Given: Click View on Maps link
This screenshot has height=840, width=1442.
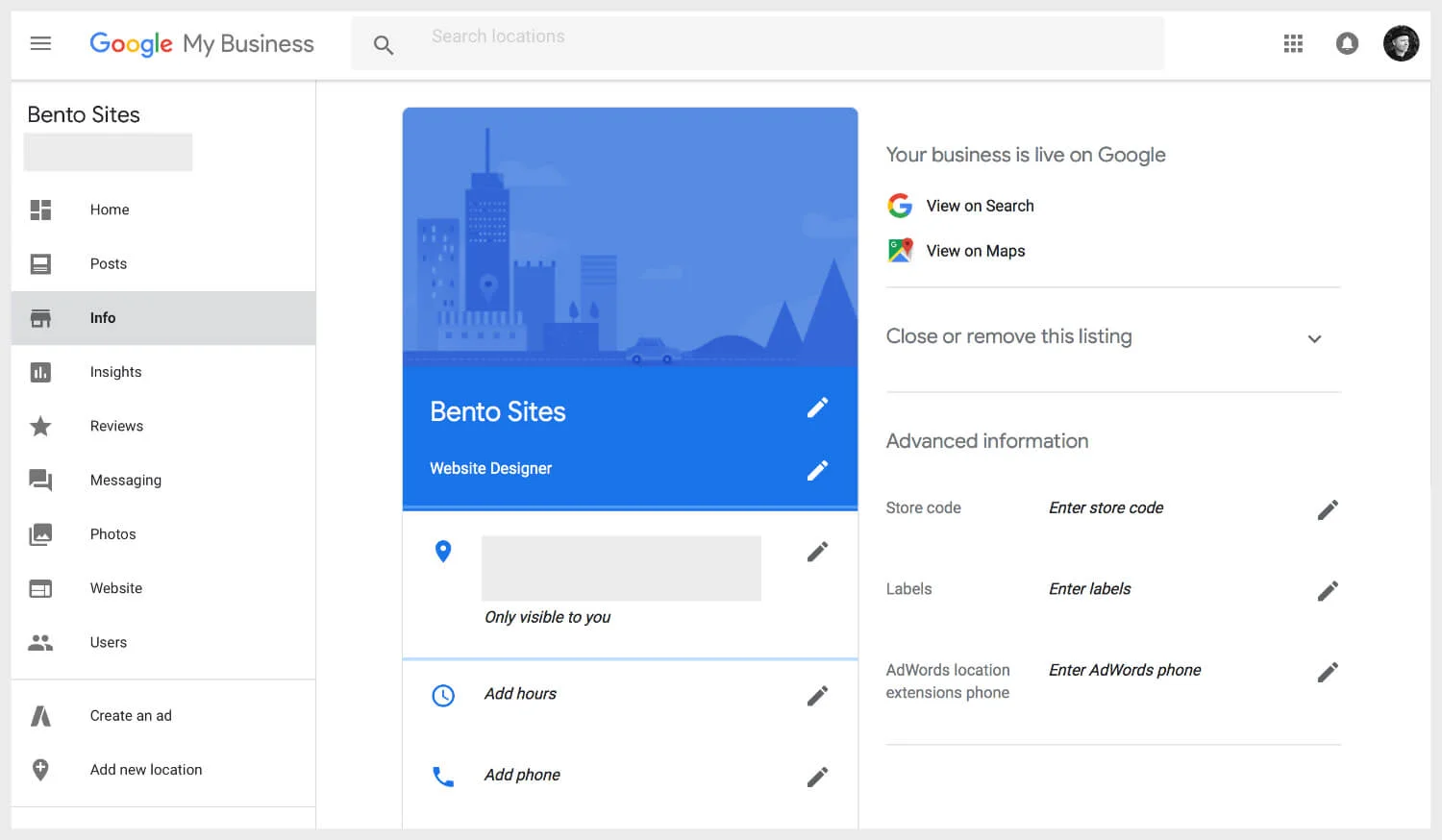Looking at the screenshot, I should point(976,251).
